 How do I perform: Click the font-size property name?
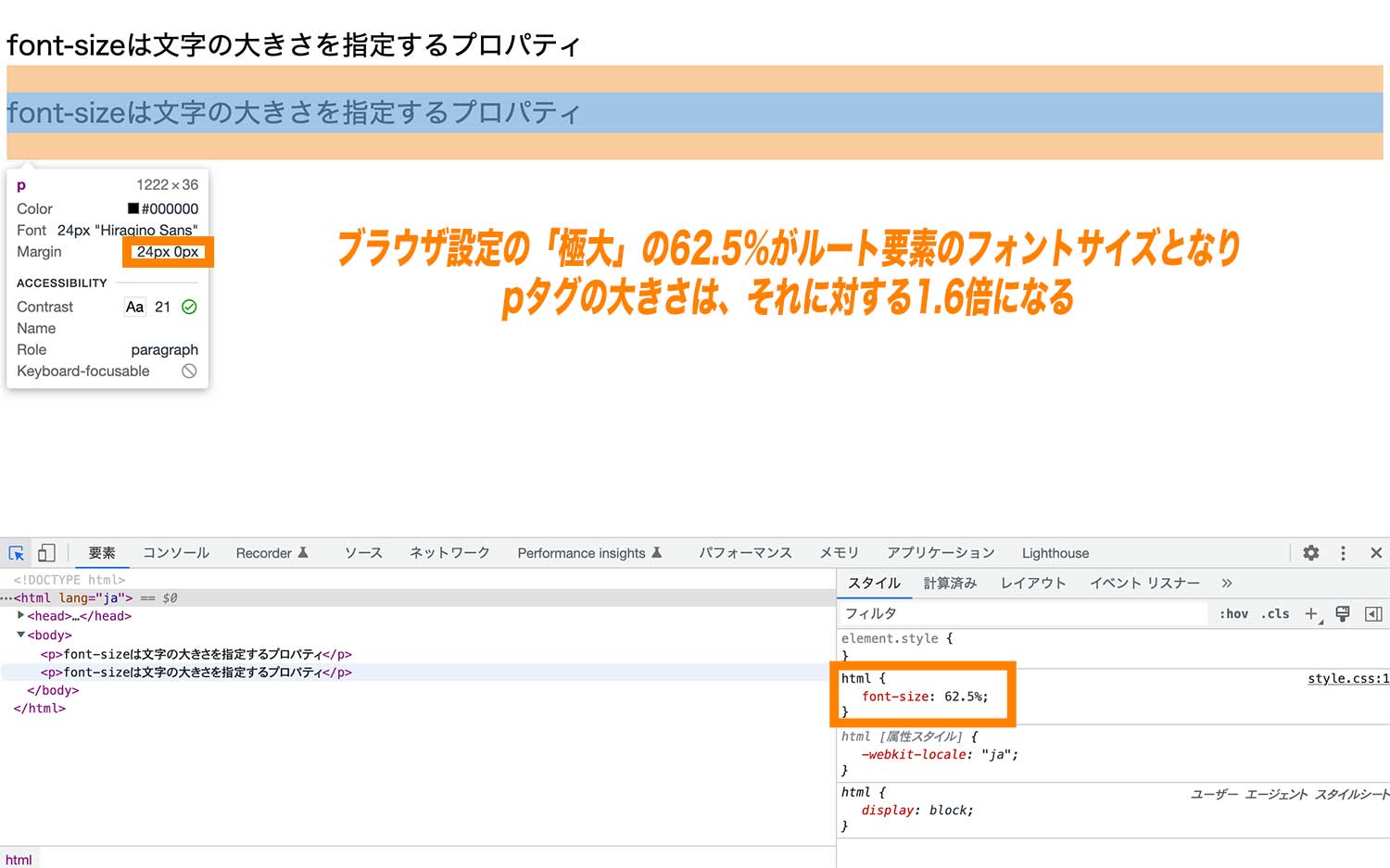click(895, 697)
